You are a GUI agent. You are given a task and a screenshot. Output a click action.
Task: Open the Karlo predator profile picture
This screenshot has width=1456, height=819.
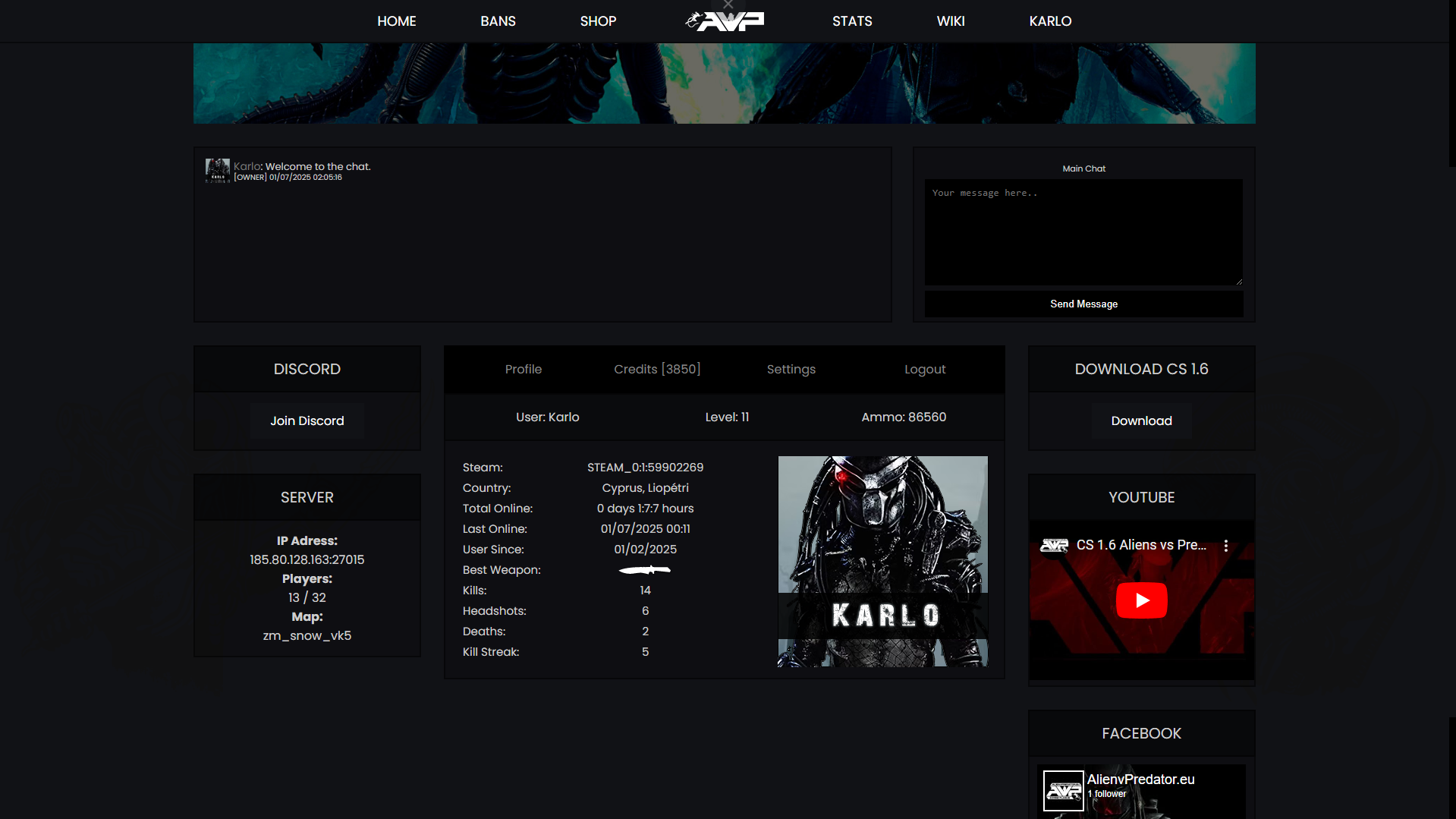[x=882, y=561]
